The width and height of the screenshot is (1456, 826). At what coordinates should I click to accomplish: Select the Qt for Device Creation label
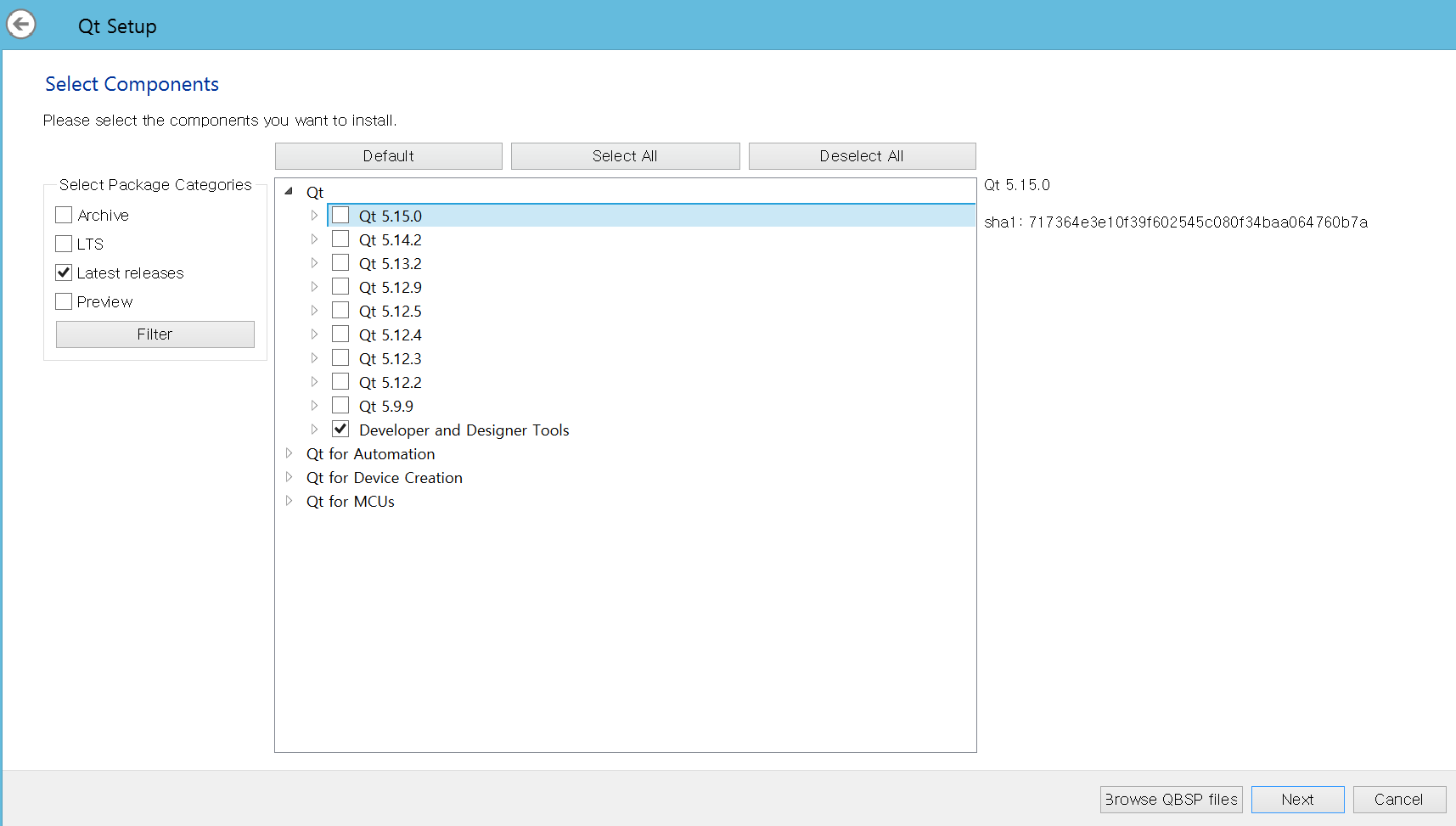[x=385, y=478]
